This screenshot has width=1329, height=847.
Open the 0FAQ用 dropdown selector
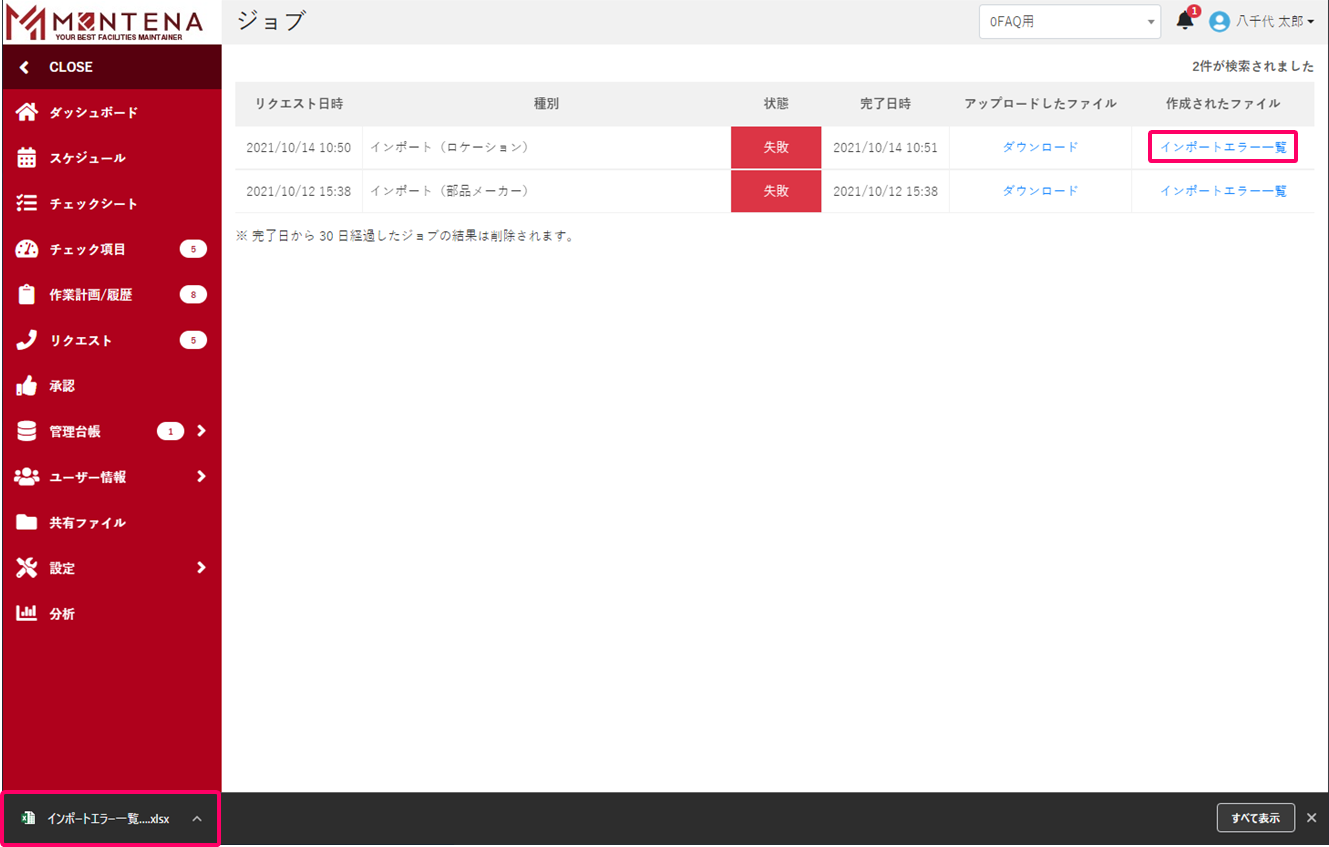click(1069, 21)
